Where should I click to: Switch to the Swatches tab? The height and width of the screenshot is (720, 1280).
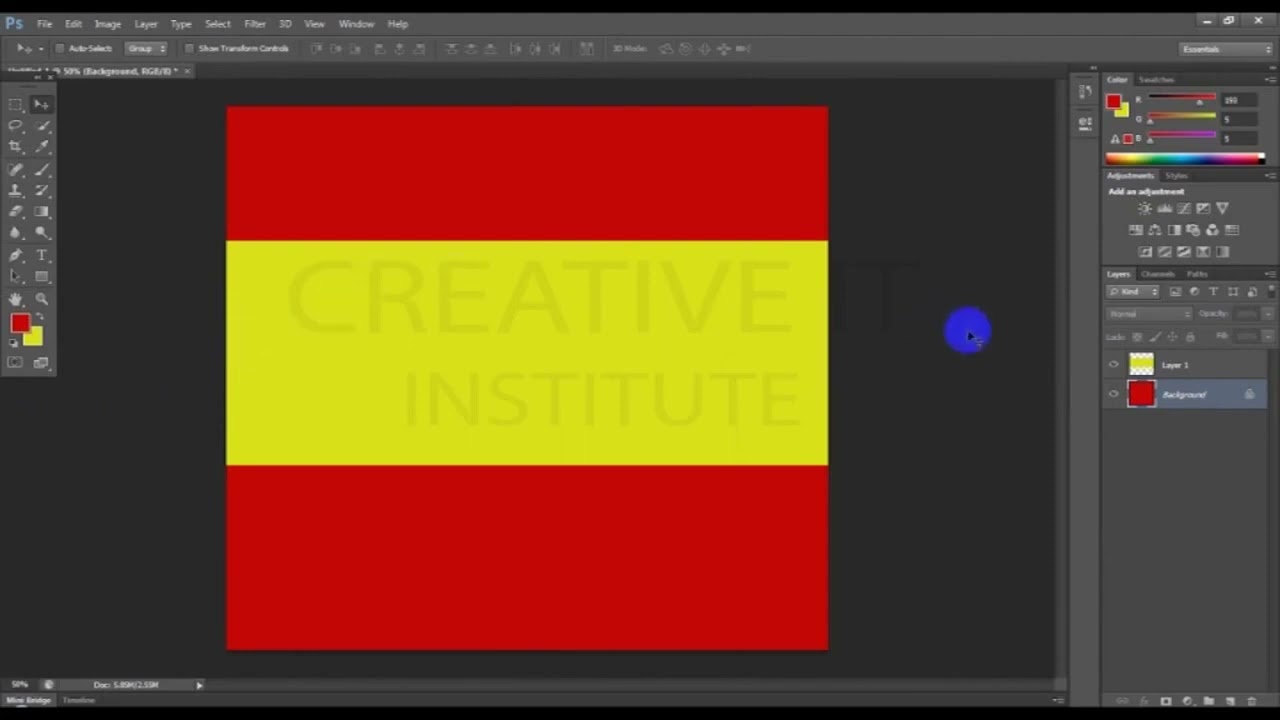click(1156, 80)
